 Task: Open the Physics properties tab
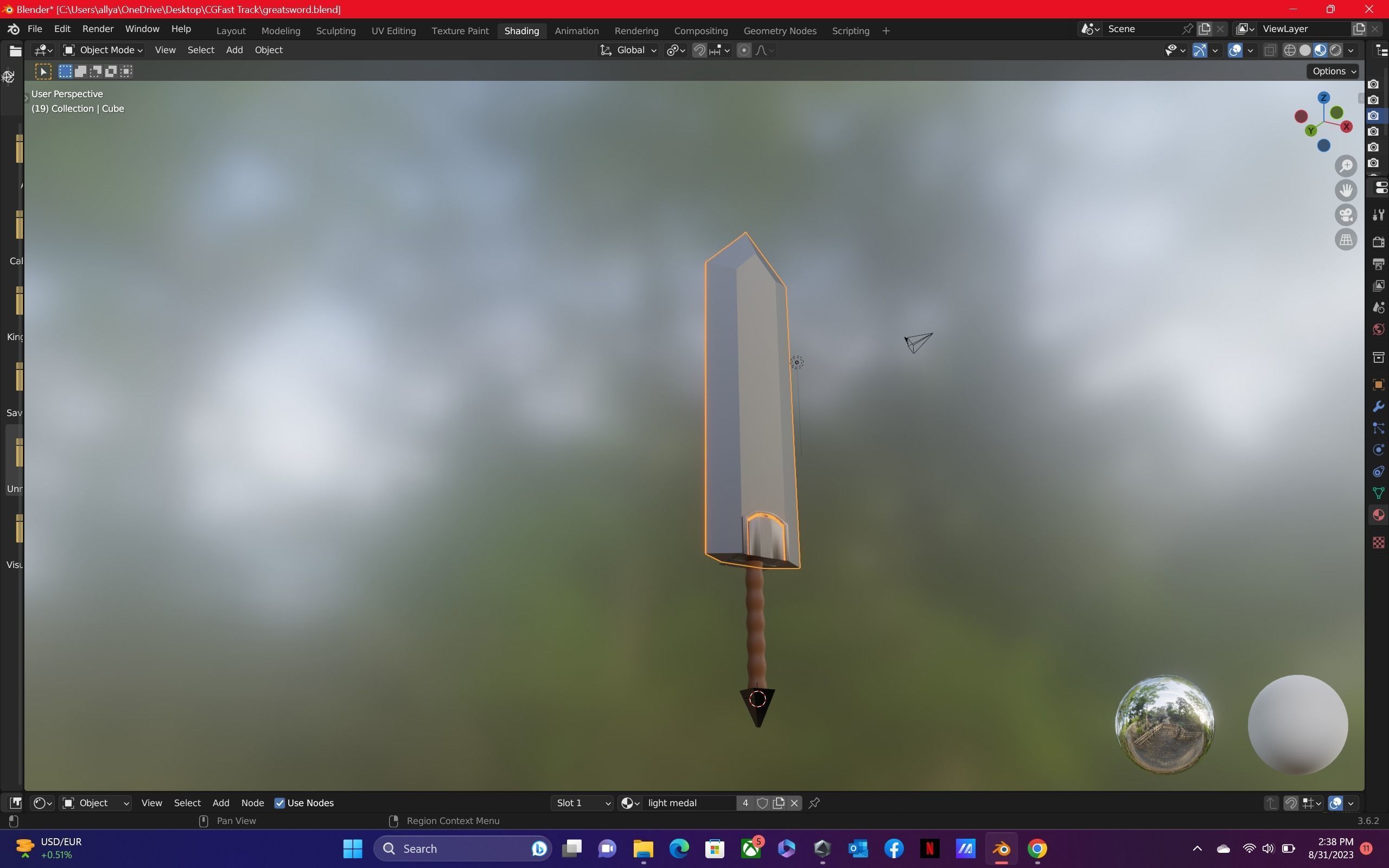click(1378, 450)
